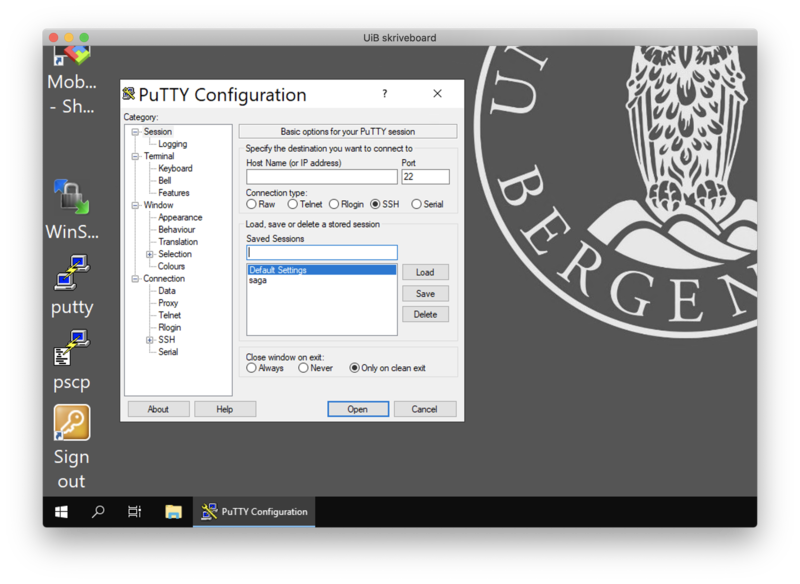Open the WinSCP desktop icon
Viewport: 800px width, 584px height.
[x=71, y=197]
